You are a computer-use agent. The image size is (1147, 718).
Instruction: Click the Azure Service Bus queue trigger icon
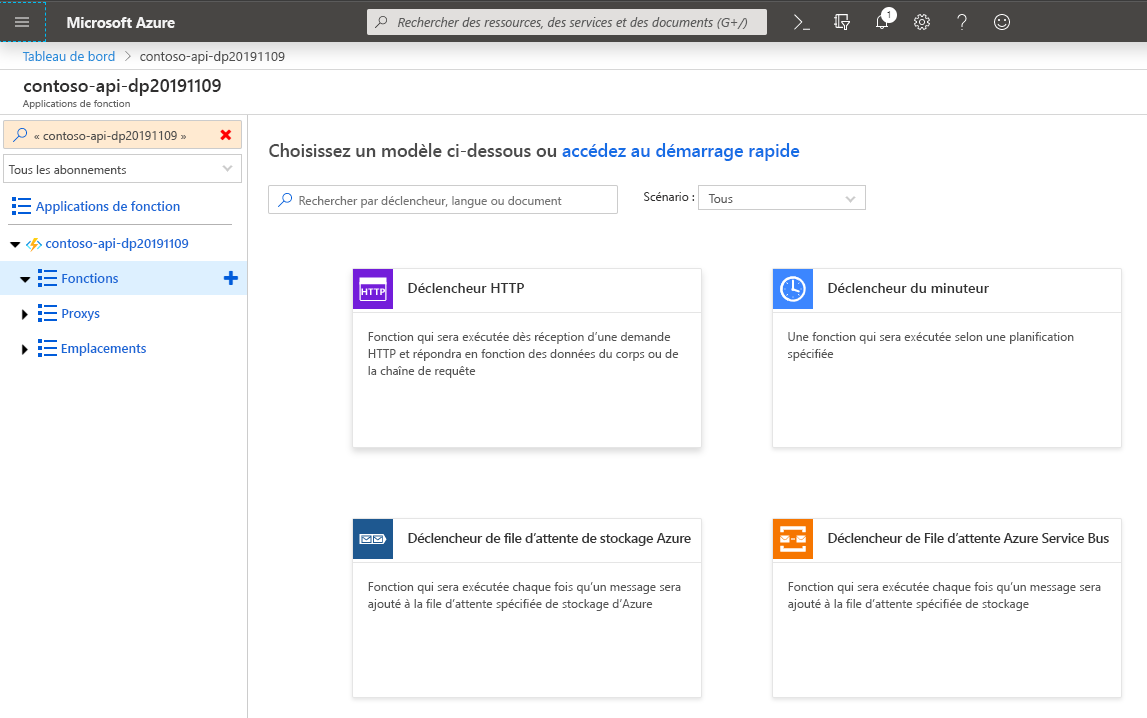point(792,538)
